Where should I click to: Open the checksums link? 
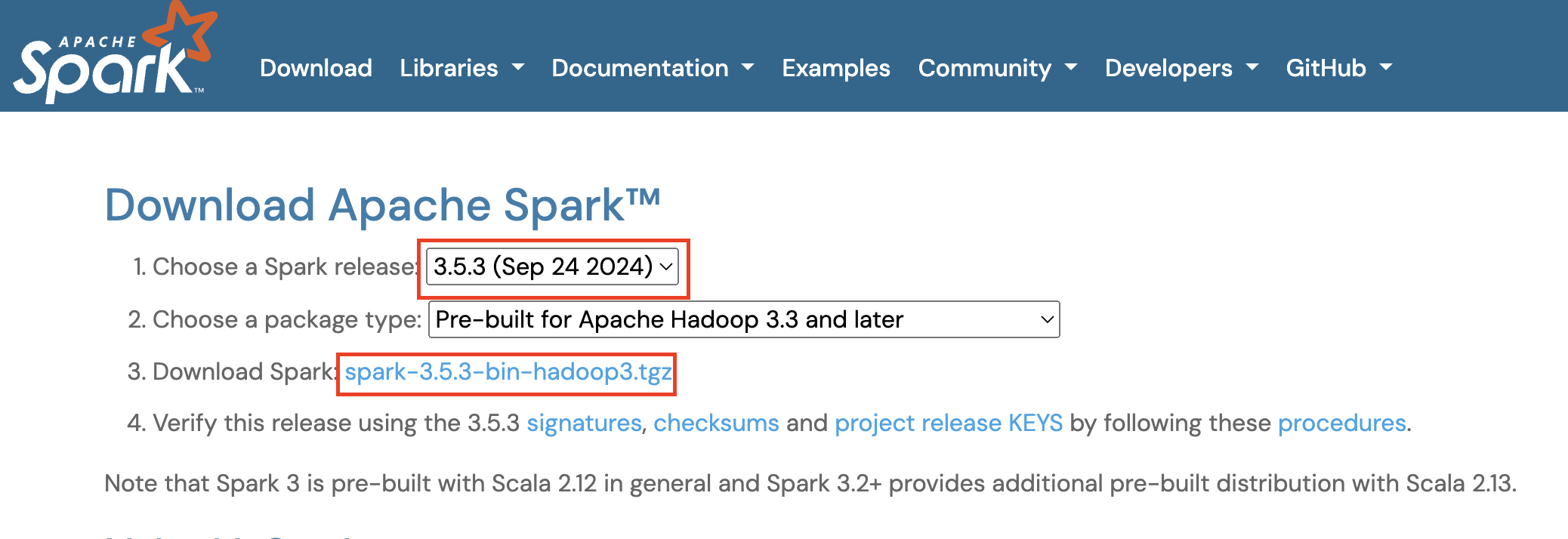pos(716,423)
